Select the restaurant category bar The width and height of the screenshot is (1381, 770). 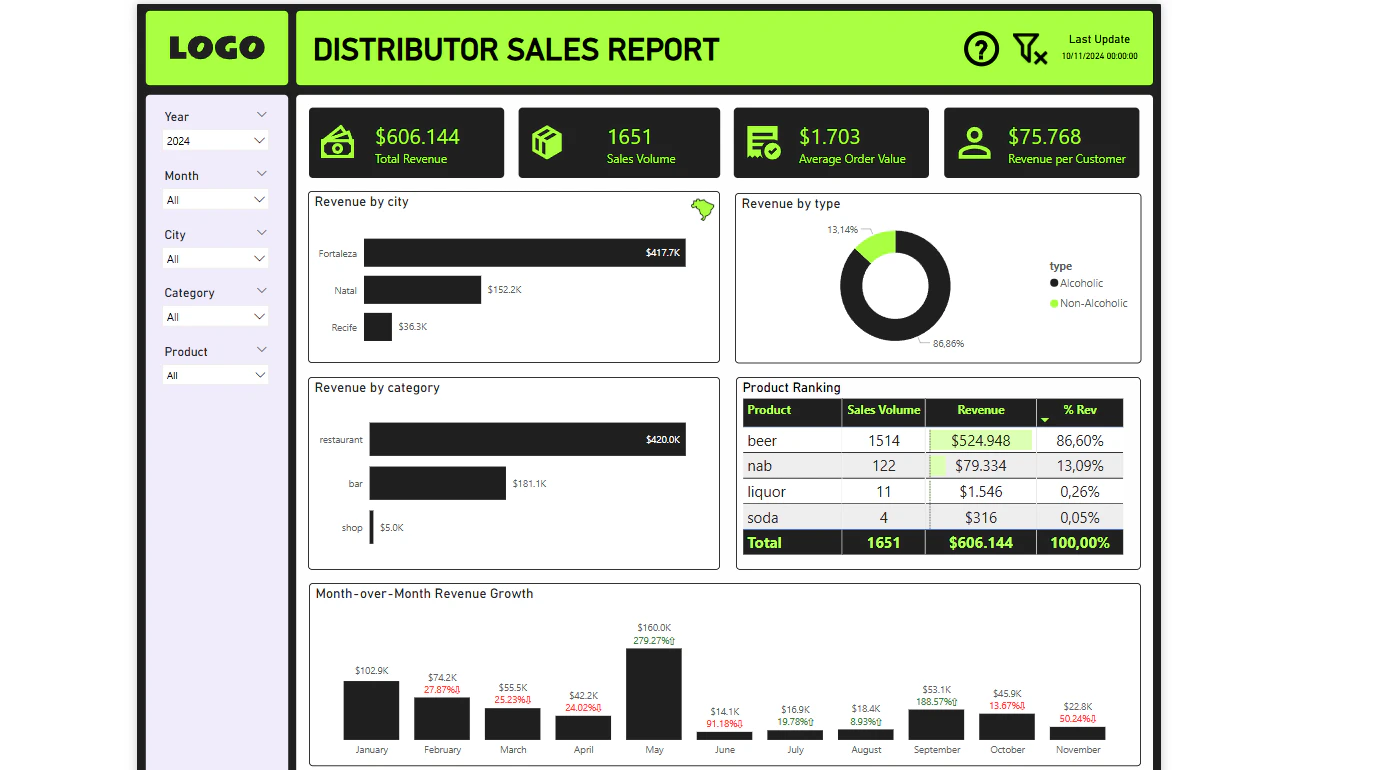[x=528, y=439]
